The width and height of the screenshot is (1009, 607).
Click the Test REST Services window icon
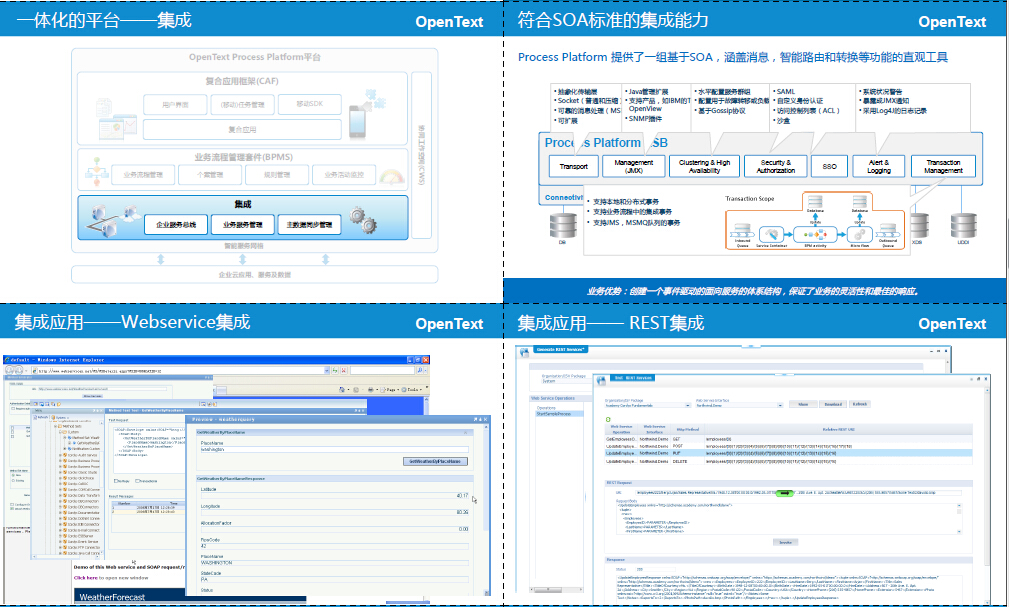pos(602,380)
